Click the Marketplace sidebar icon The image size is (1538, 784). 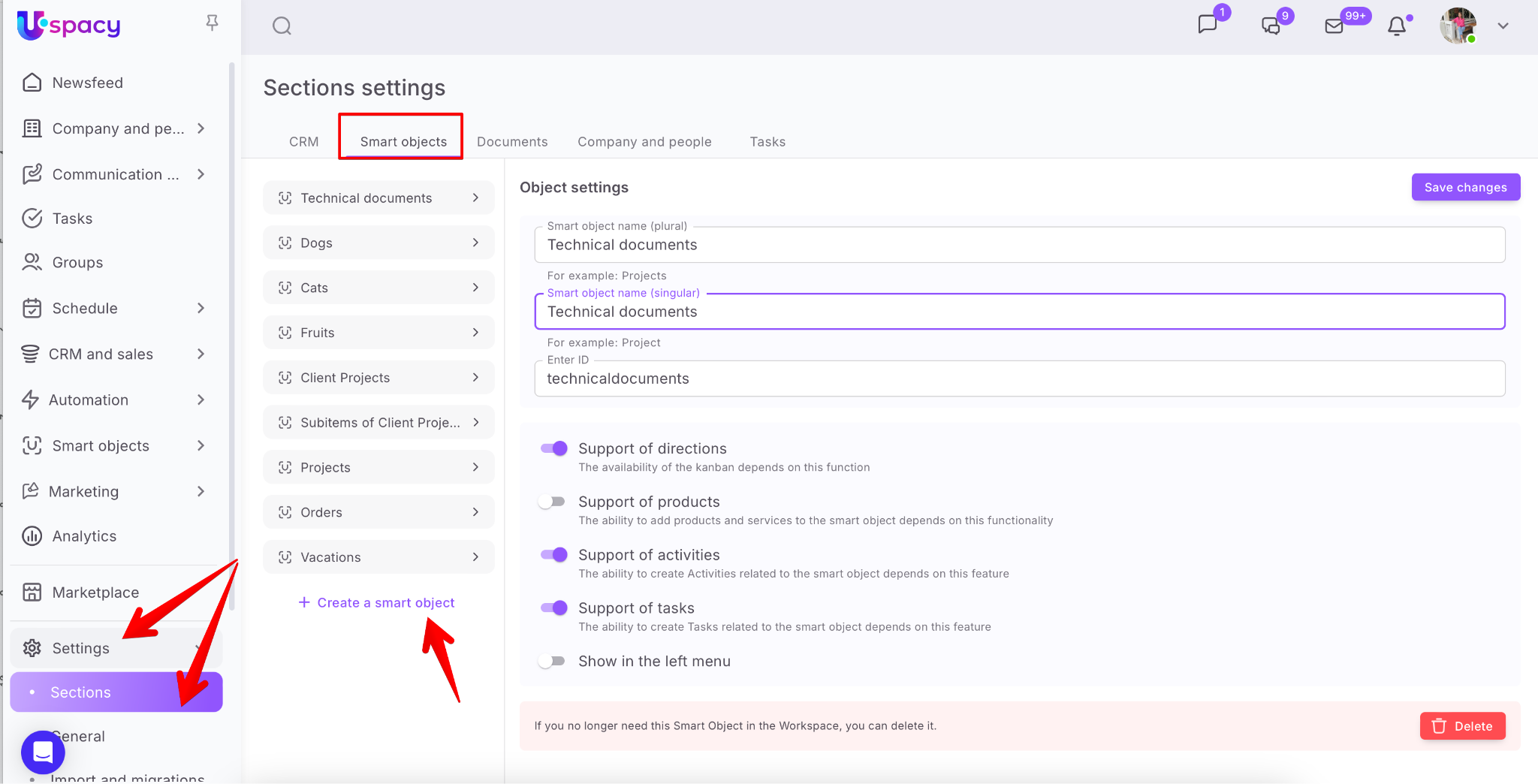point(32,593)
